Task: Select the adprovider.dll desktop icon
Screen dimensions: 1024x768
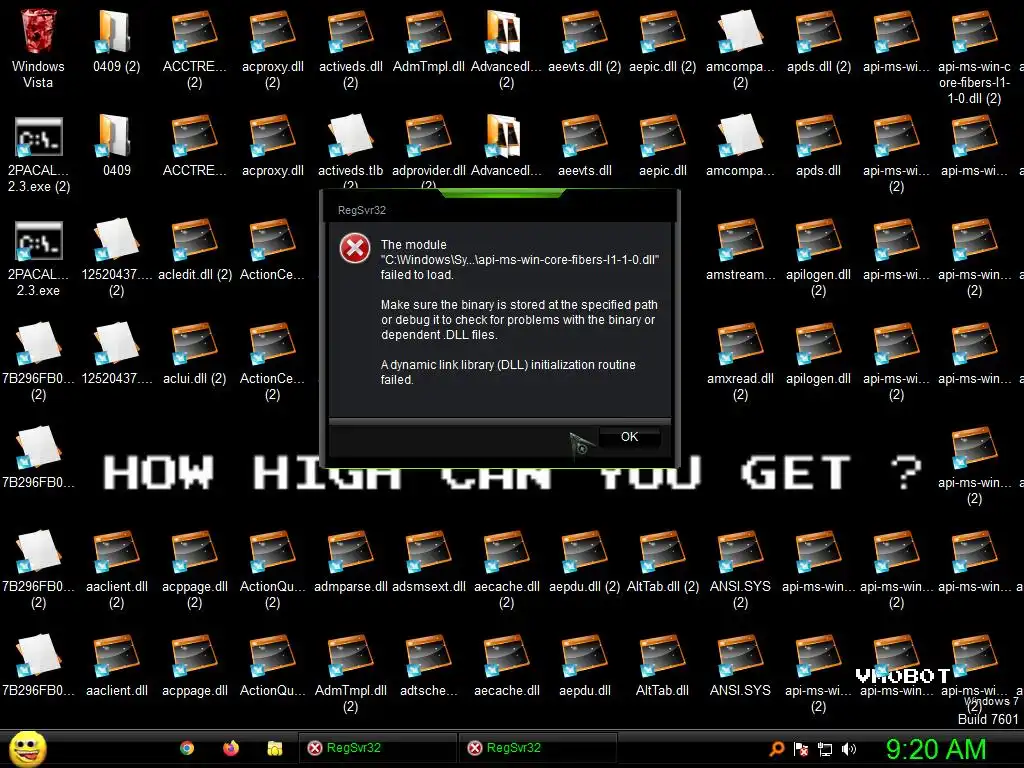Action: (428, 152)
